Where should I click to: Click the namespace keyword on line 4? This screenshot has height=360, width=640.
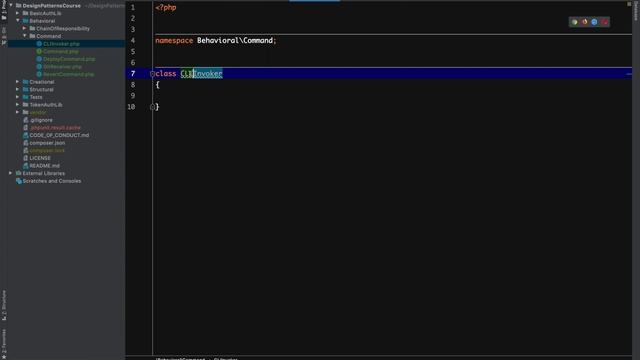pos(174,40)
